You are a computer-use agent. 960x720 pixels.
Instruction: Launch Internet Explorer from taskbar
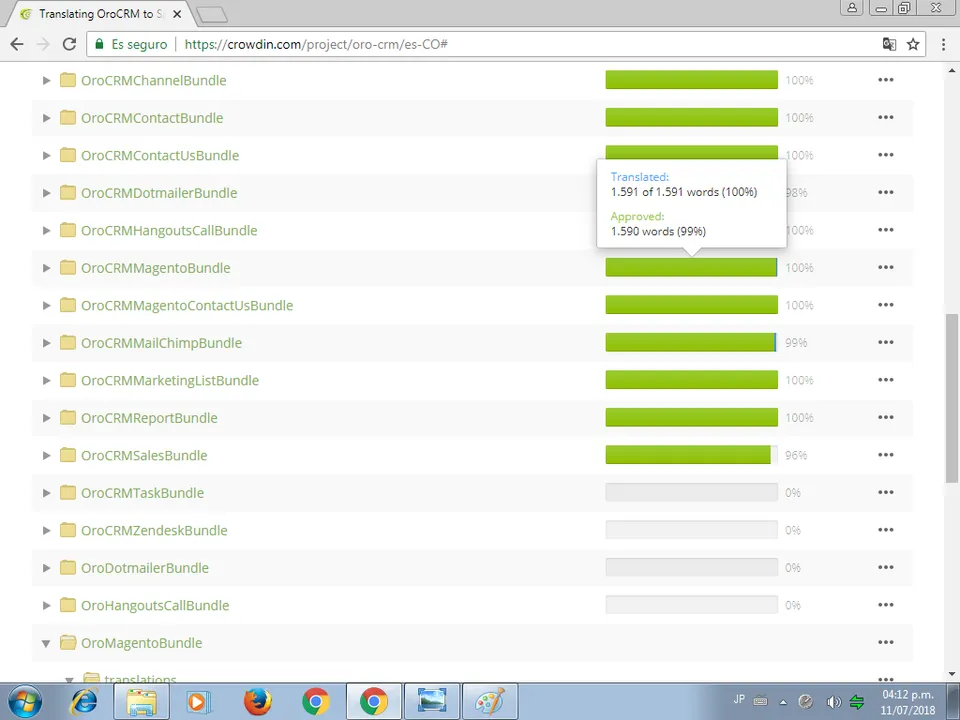(84, 702)
